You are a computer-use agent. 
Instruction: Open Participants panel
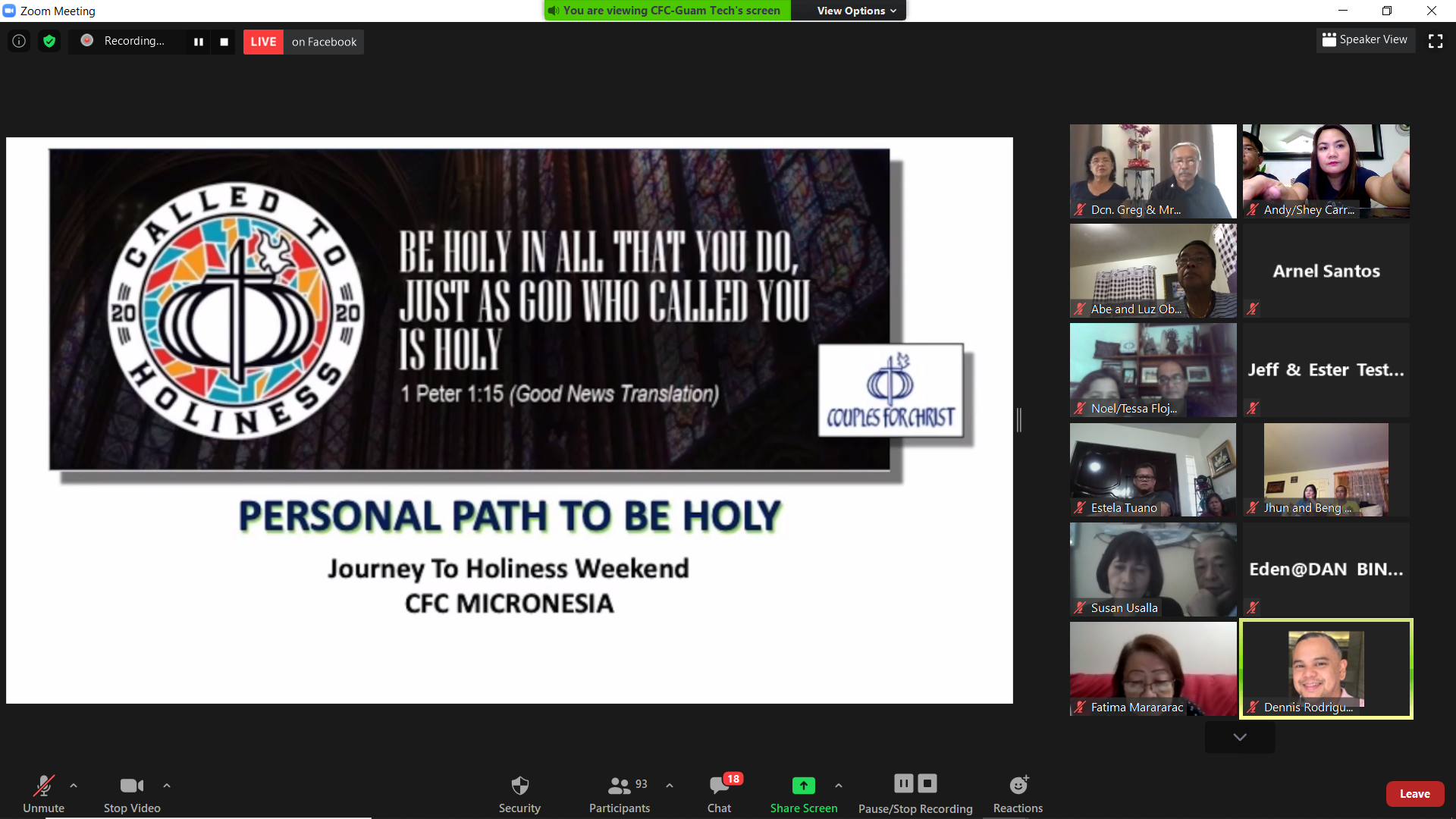click(620, 794)
